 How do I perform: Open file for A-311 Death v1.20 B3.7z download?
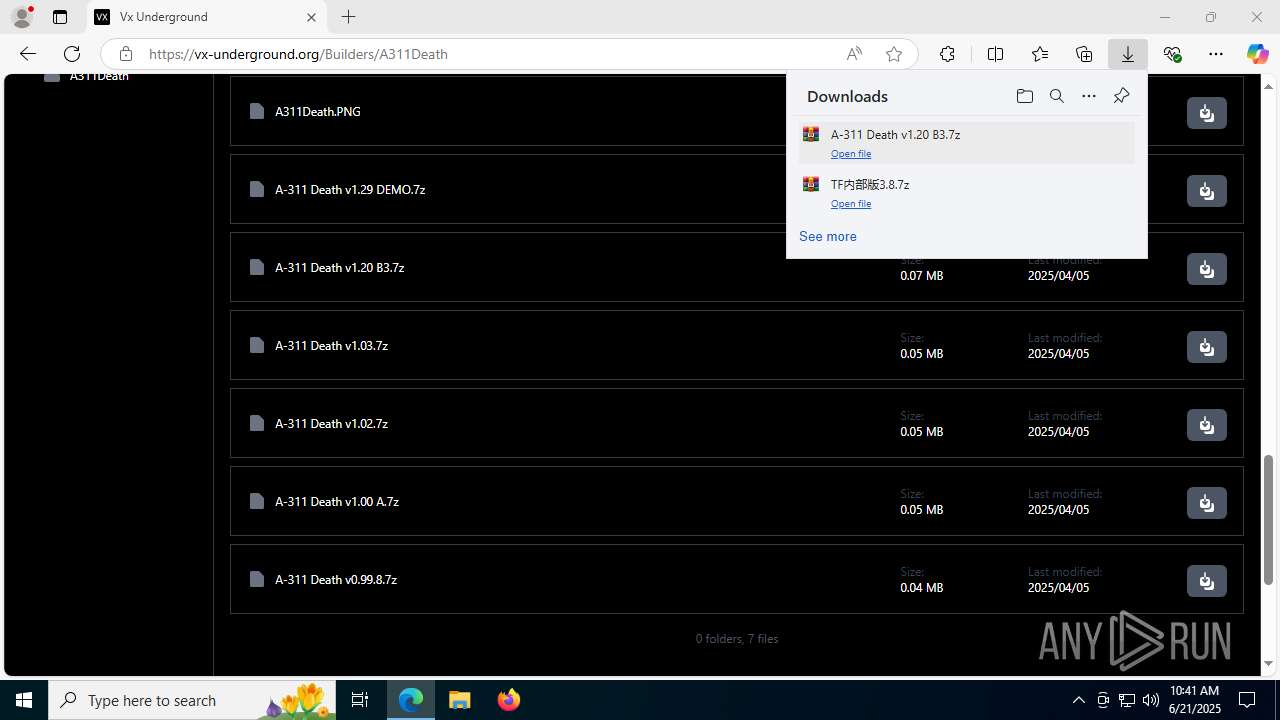[x=851, y=154]
